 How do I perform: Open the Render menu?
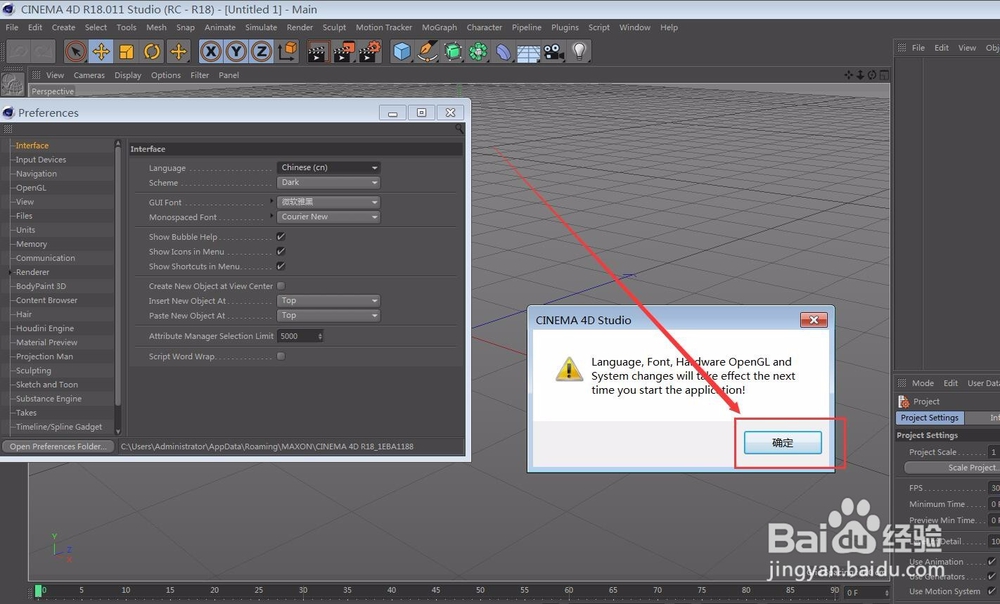point(300,27)
